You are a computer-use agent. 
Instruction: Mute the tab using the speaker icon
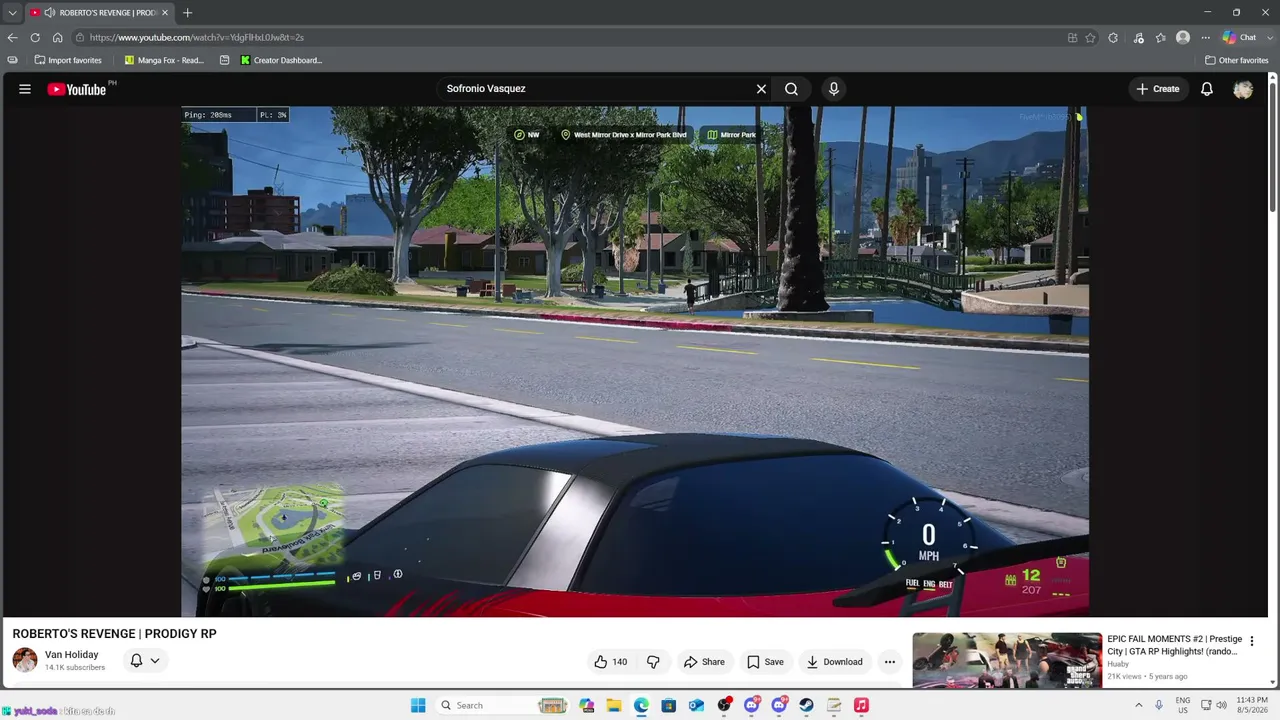click(50, 13)
